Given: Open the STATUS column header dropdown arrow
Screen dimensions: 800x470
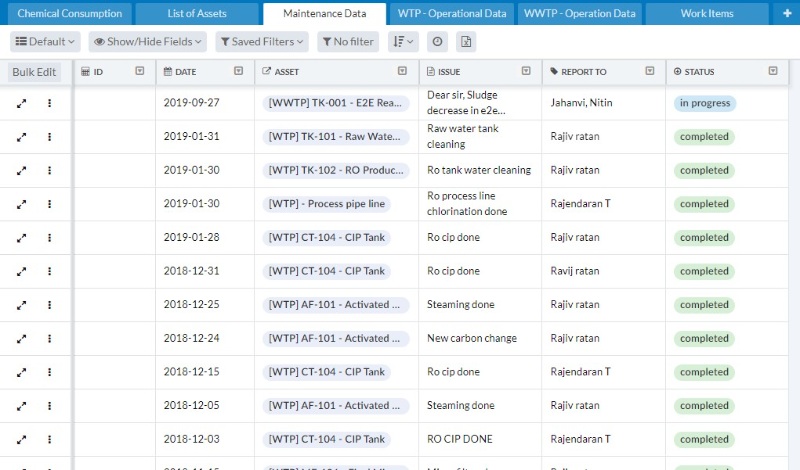Looking at the screenshot, I should pyautogui.click(x=772, y=71).
